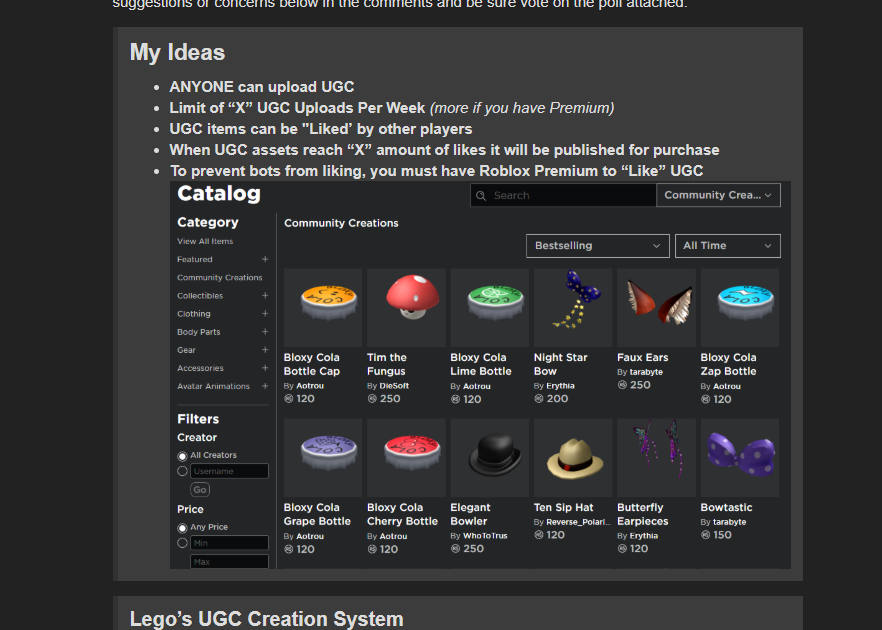This screenshot has height=630, width=882.
Task: Click the search magnifier icon in Catalog
Action: click(481, 196)
